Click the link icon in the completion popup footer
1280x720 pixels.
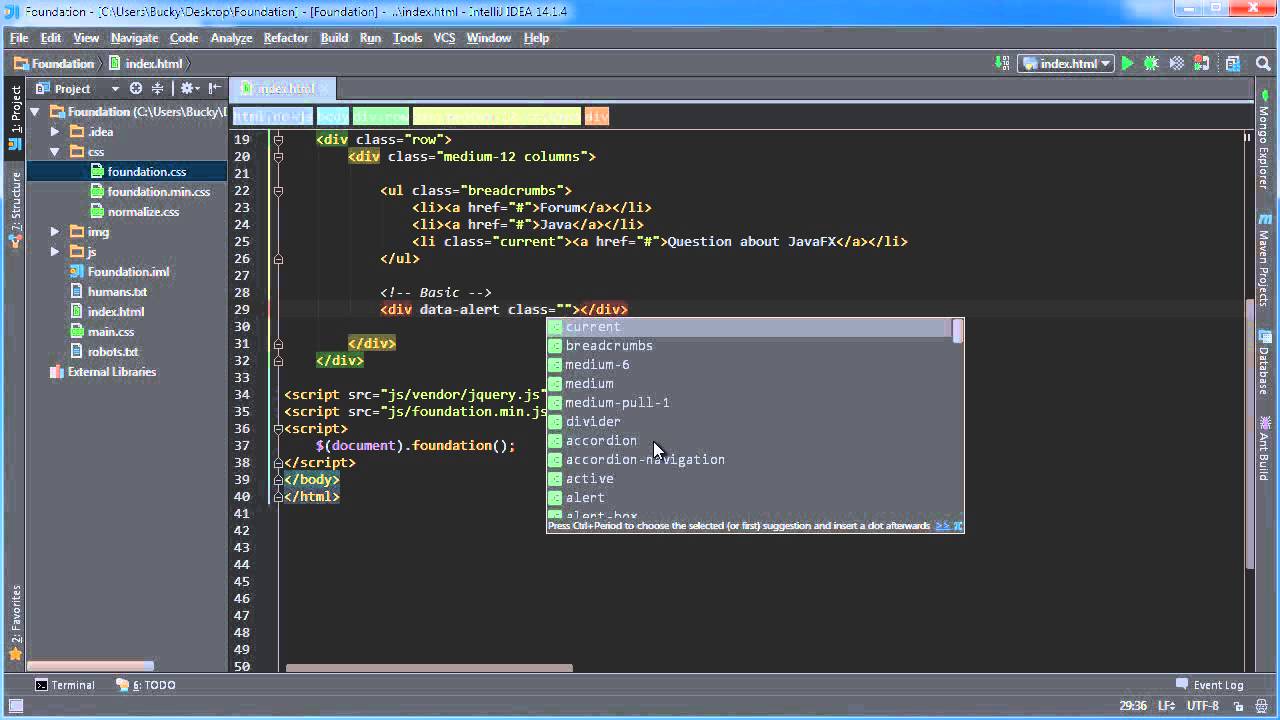941,525
